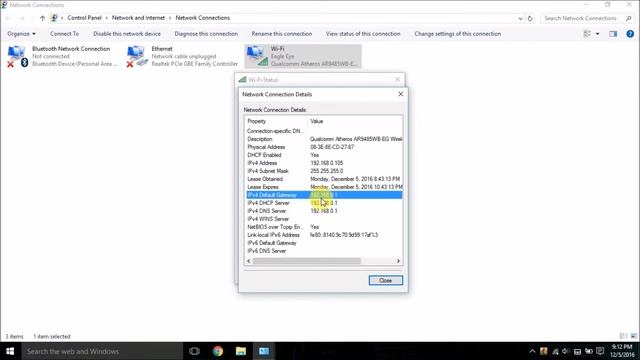This screenshot has height=360, width=640.
Task: Close the Network Connection Details dialog
Action: (x=401, y=94)
